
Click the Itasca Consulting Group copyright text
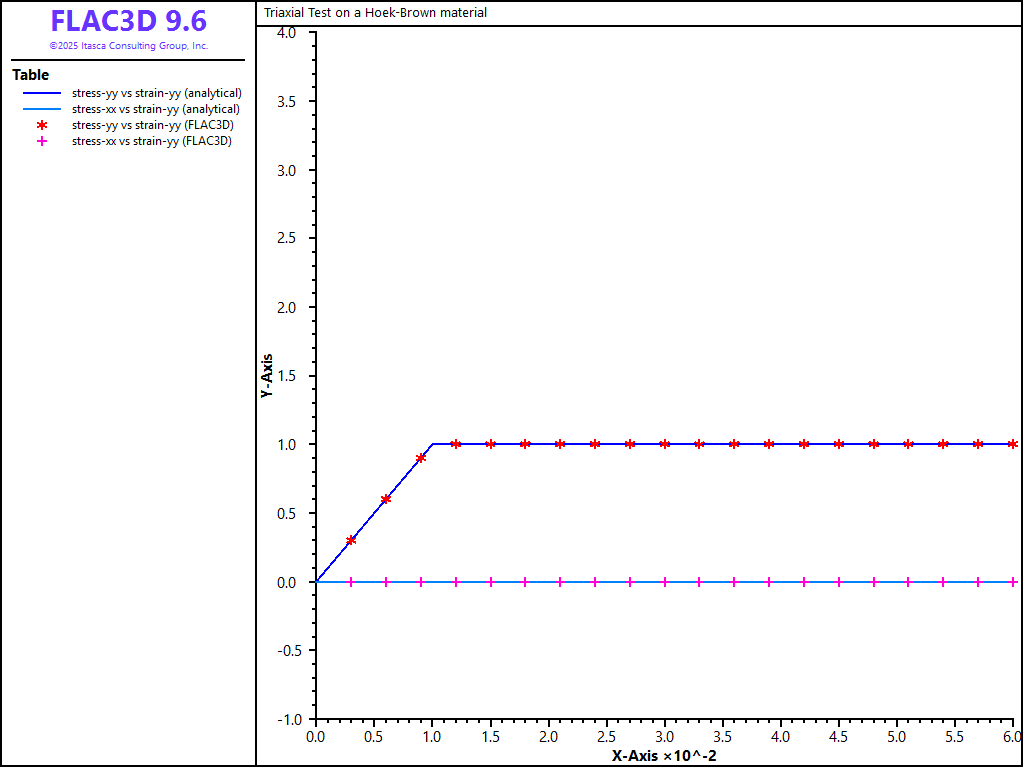(x=128, y=46)
